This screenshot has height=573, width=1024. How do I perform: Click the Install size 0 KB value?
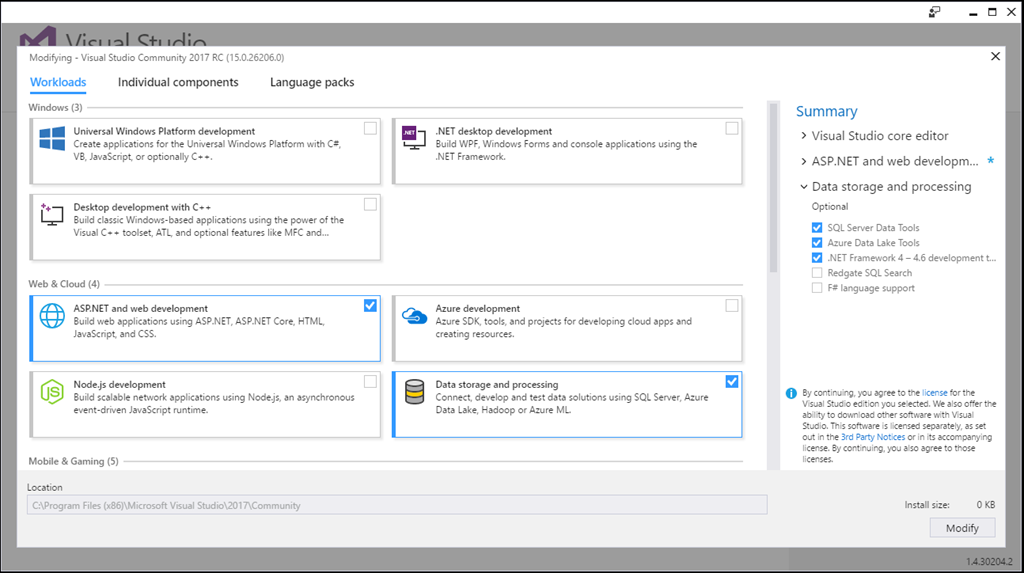[x=985, y=504]
